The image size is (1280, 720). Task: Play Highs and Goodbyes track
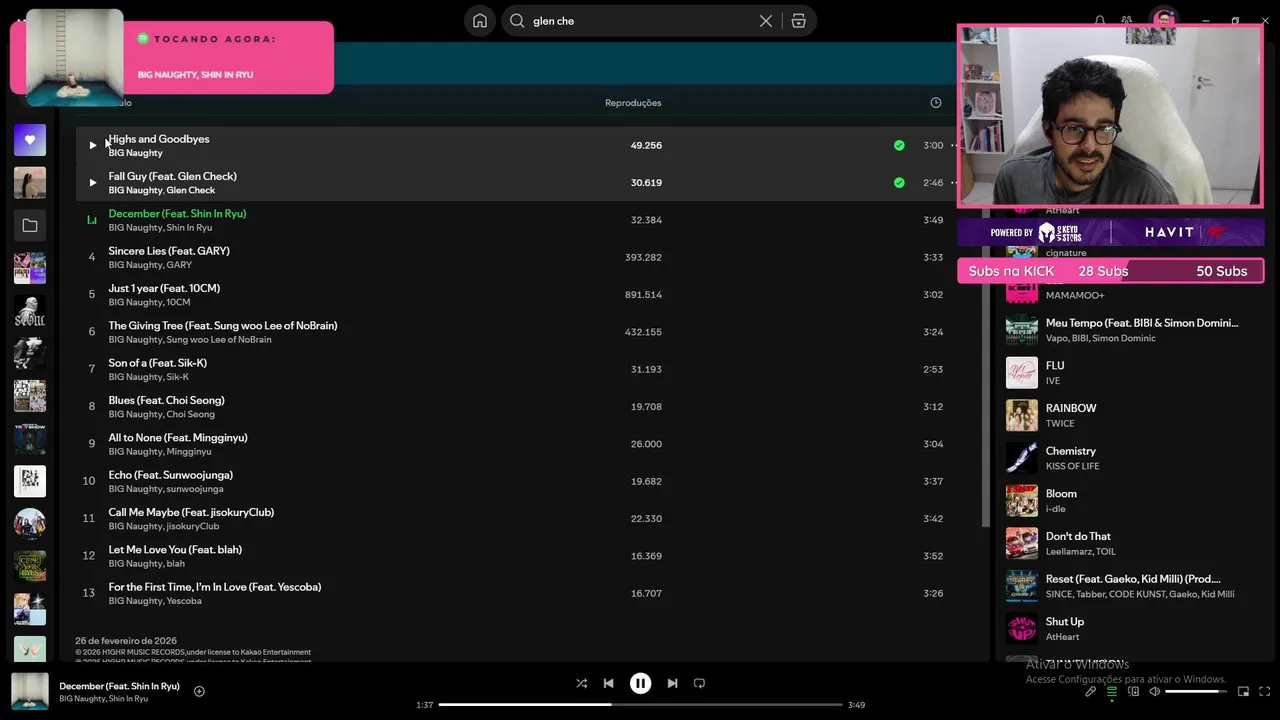pos(92,145)
